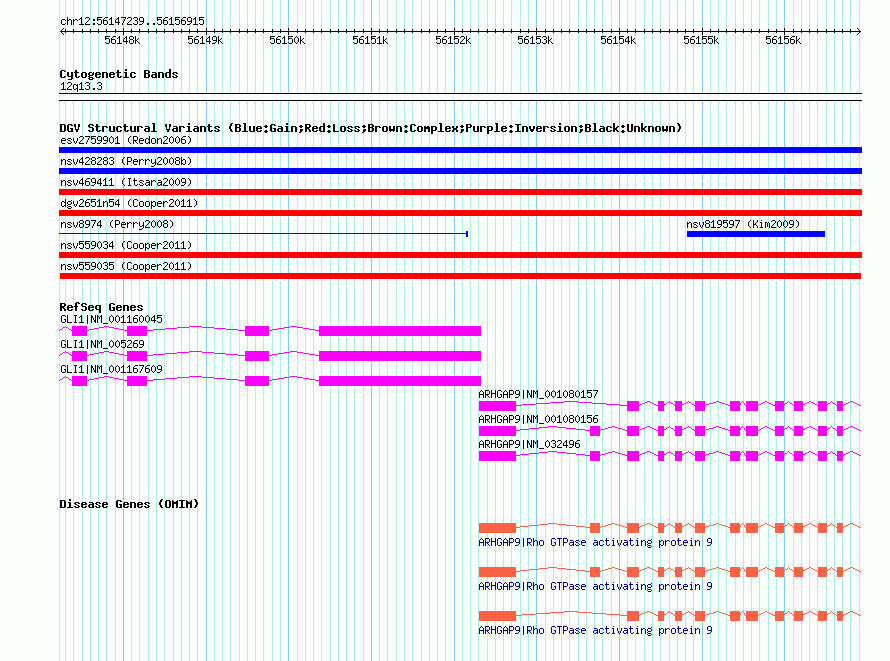Screen dimensions: 890x661
Task: Click the esv2759901 (Redon2006) label
Action: [x=126, y=140]
